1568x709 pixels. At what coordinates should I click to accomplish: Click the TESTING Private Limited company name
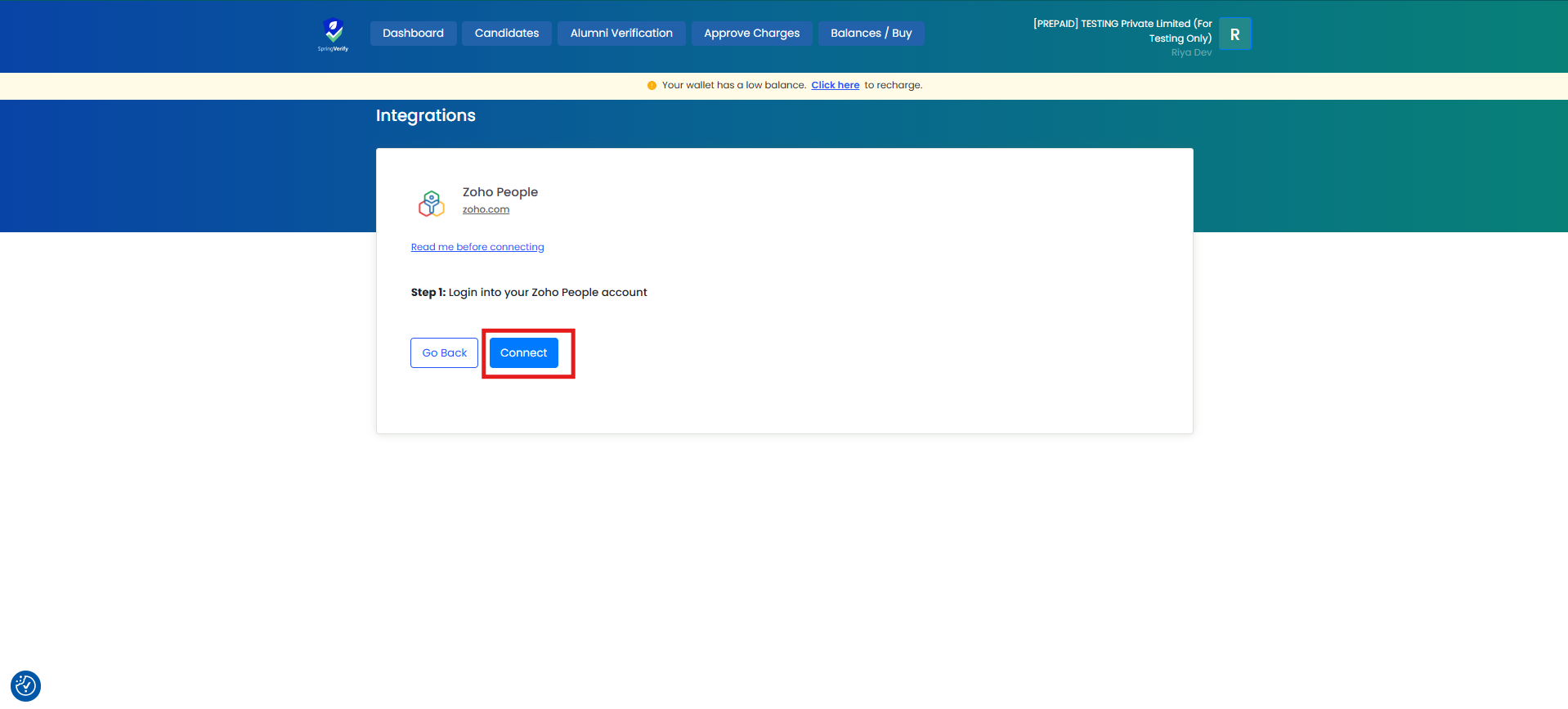[1122, 31]
